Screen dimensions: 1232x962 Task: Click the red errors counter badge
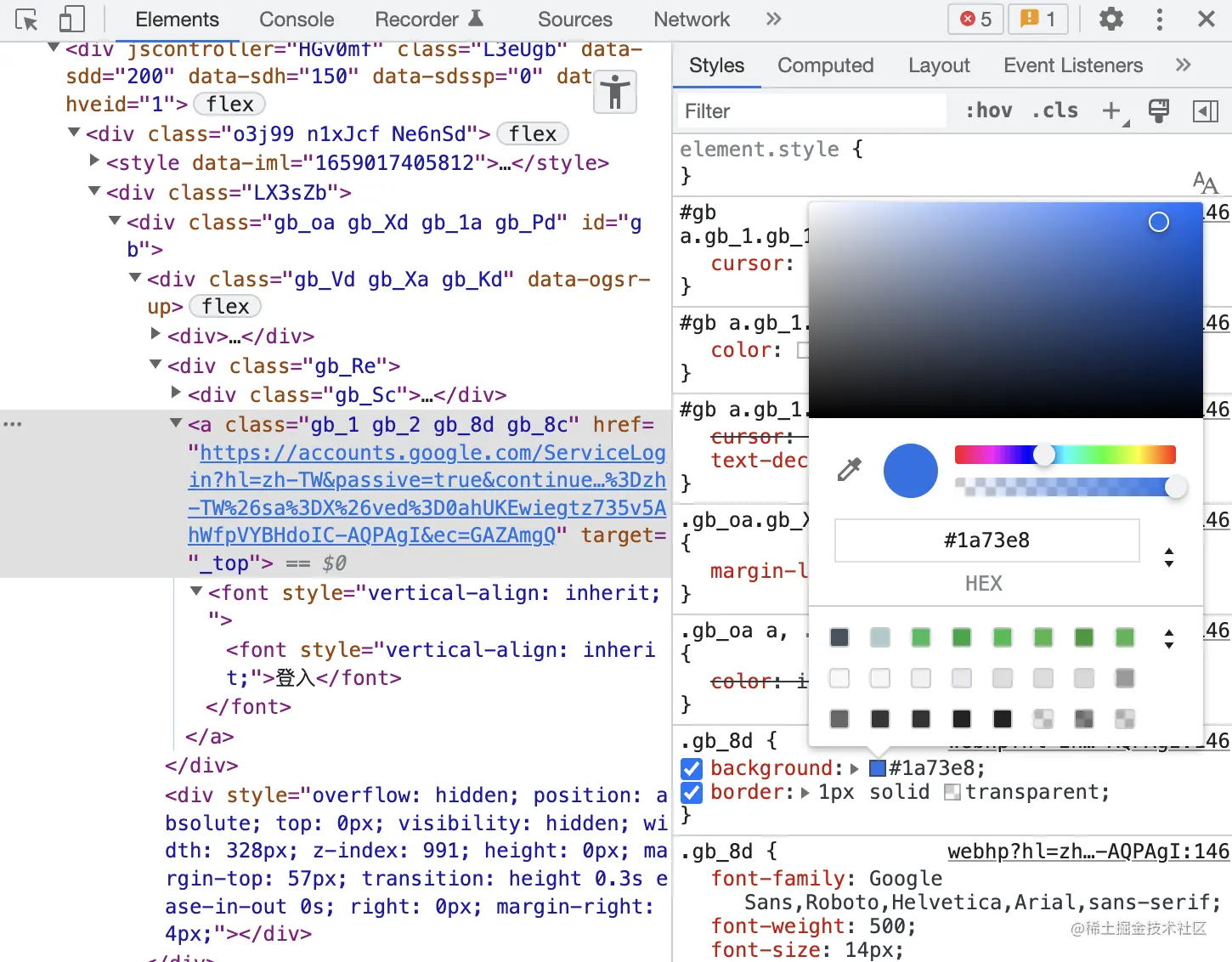(x=975, y=19)
